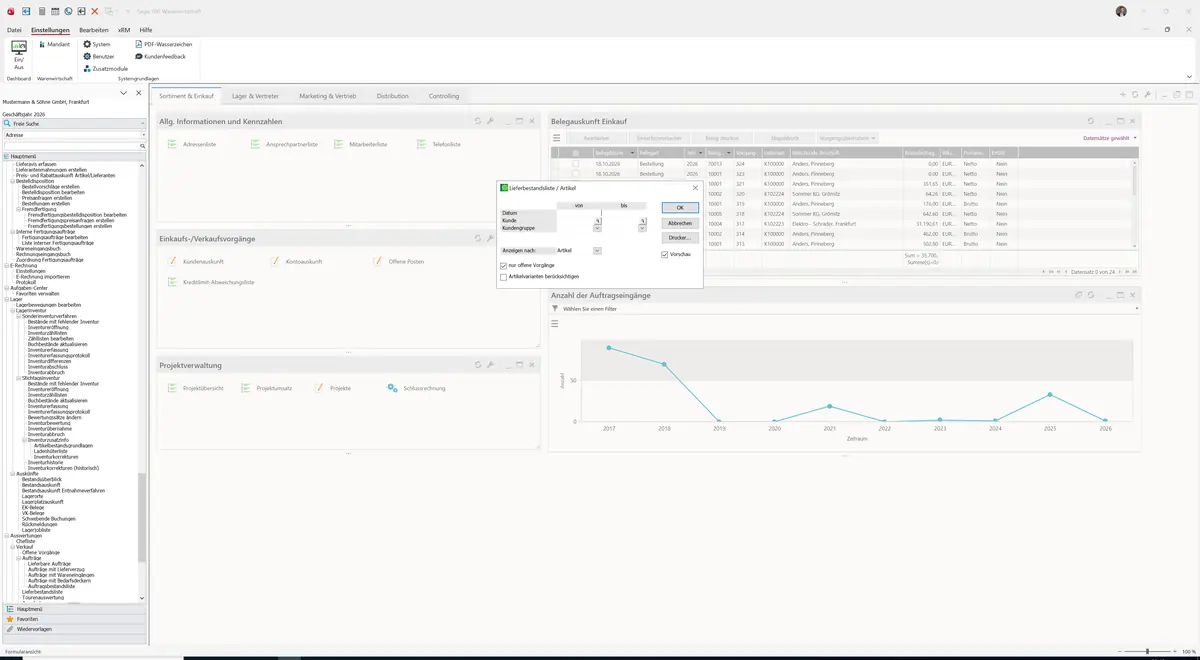Viewport: 1200px width, 660px height.
Task: Enable Artikelvarianten berücksichtigen checkbox
Action: [504, 276]
